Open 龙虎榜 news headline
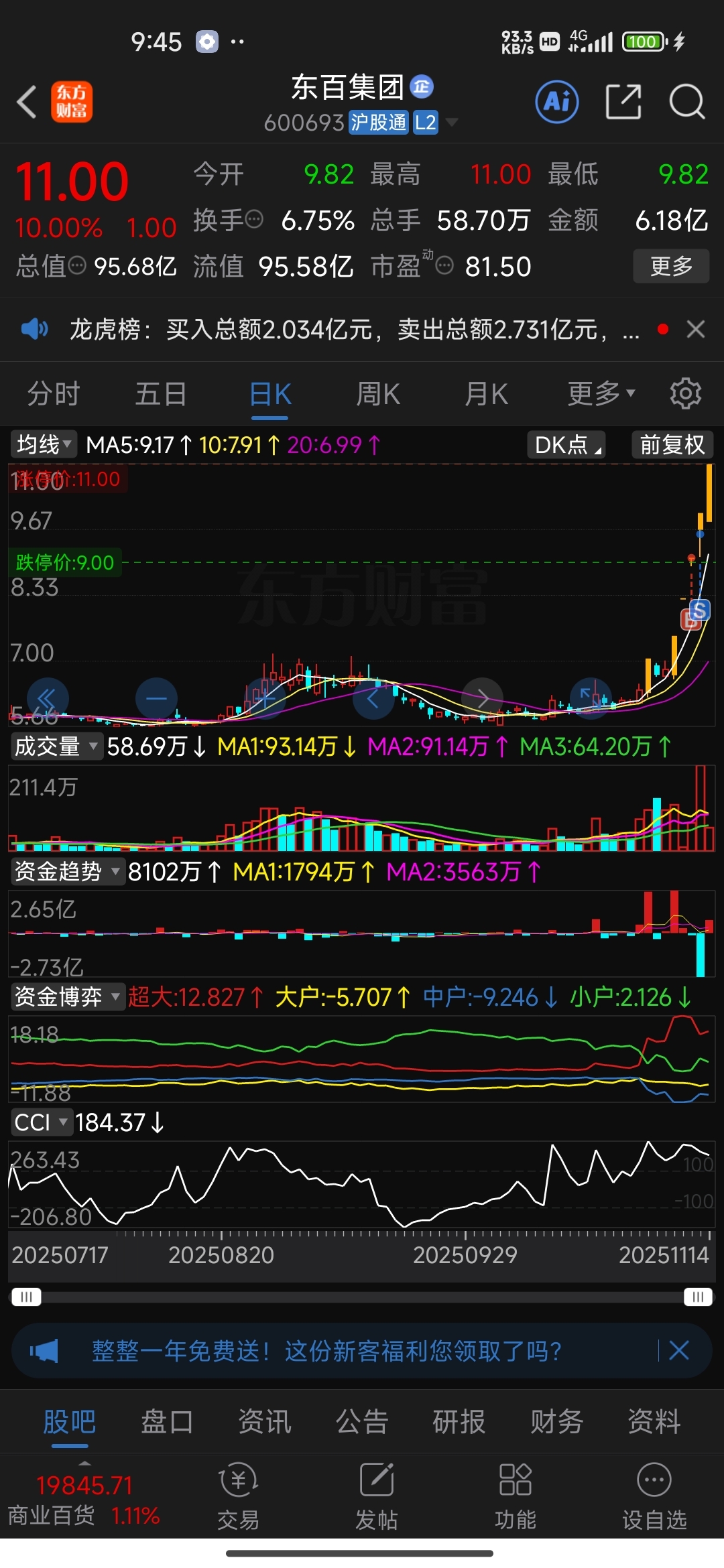 355,329
